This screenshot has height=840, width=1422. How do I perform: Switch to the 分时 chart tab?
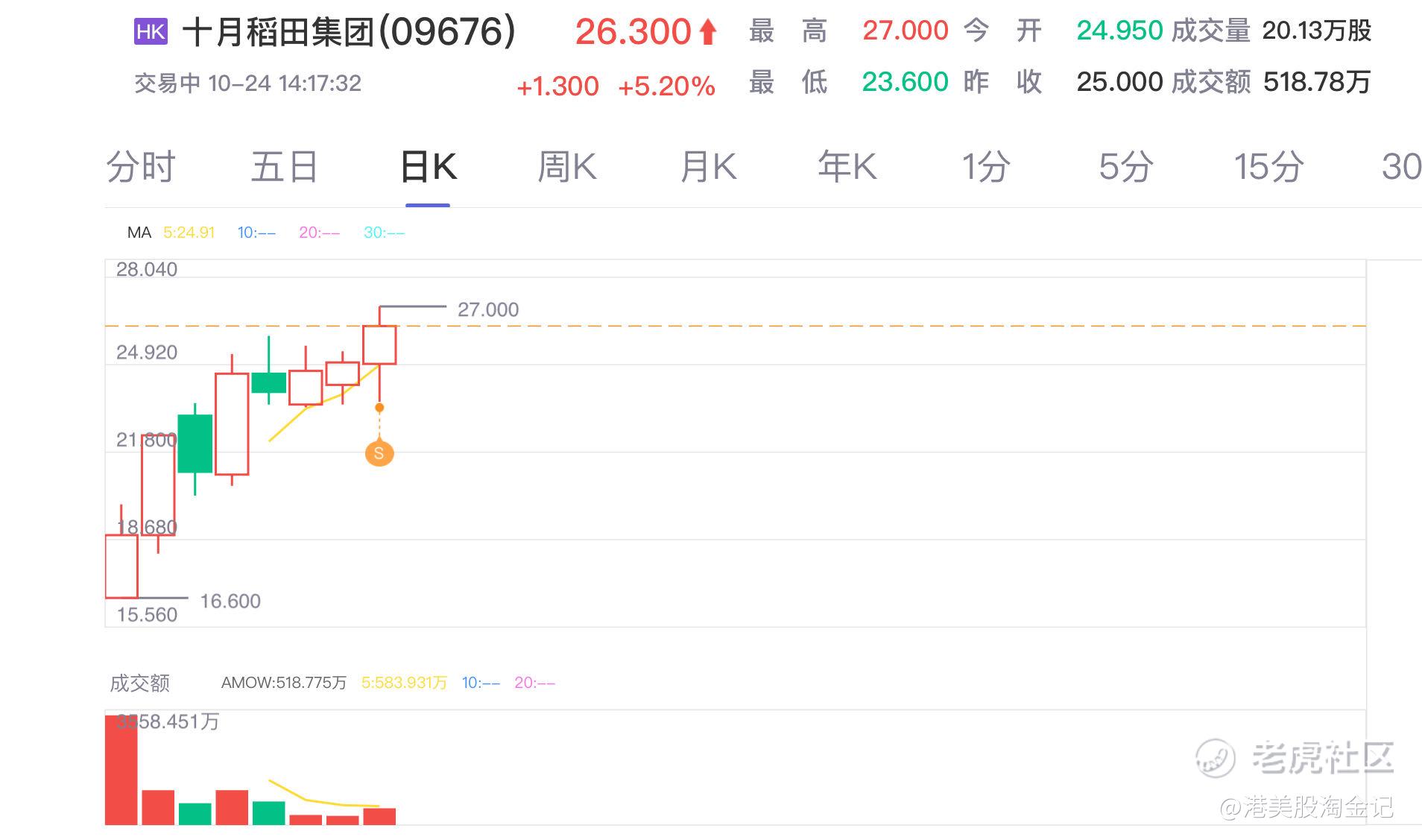(141, 166)
